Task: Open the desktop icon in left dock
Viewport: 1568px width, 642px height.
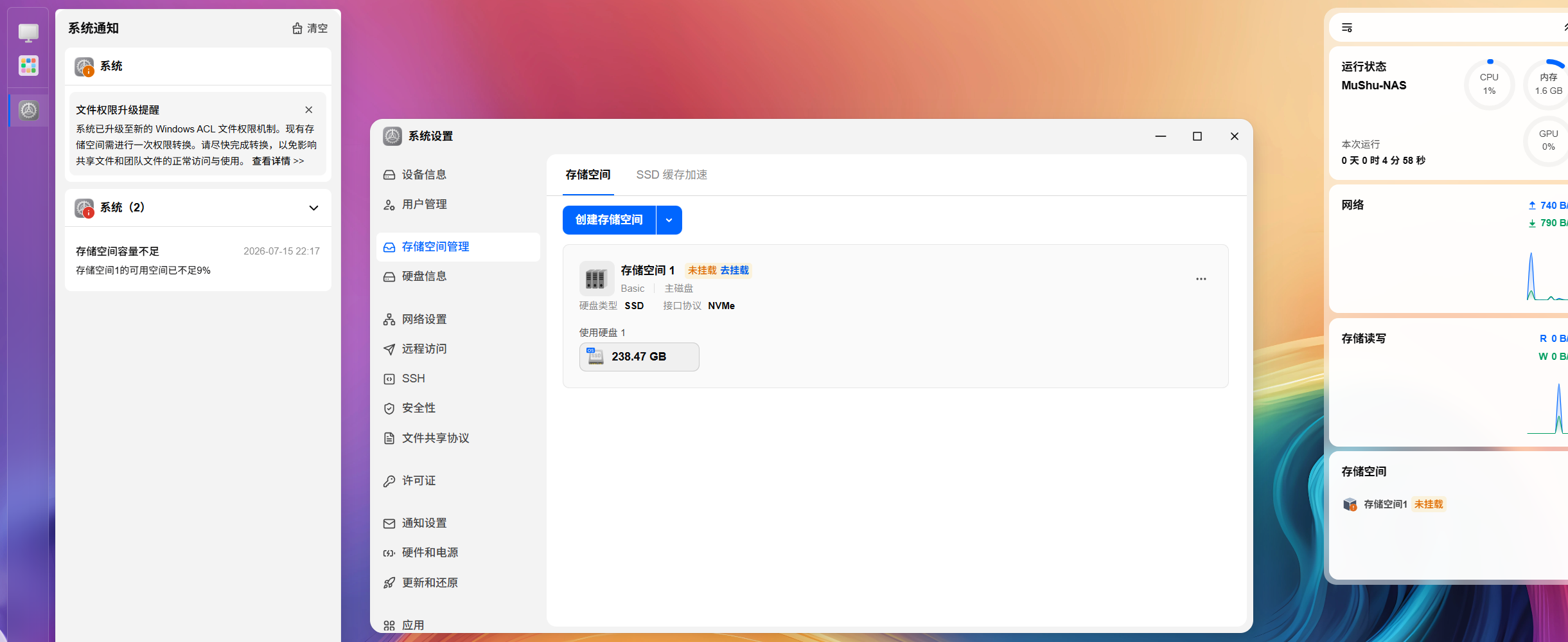Action: (x=28, y=33)
